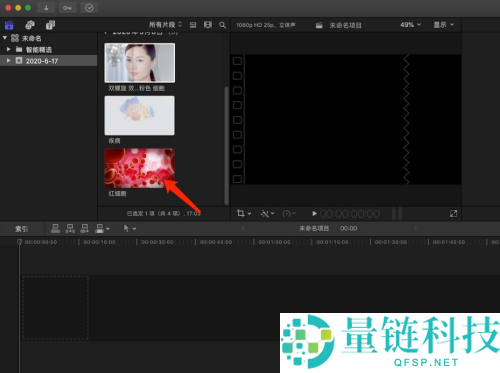
Task: Go forward in timeline history
Action: coord(415,228)
